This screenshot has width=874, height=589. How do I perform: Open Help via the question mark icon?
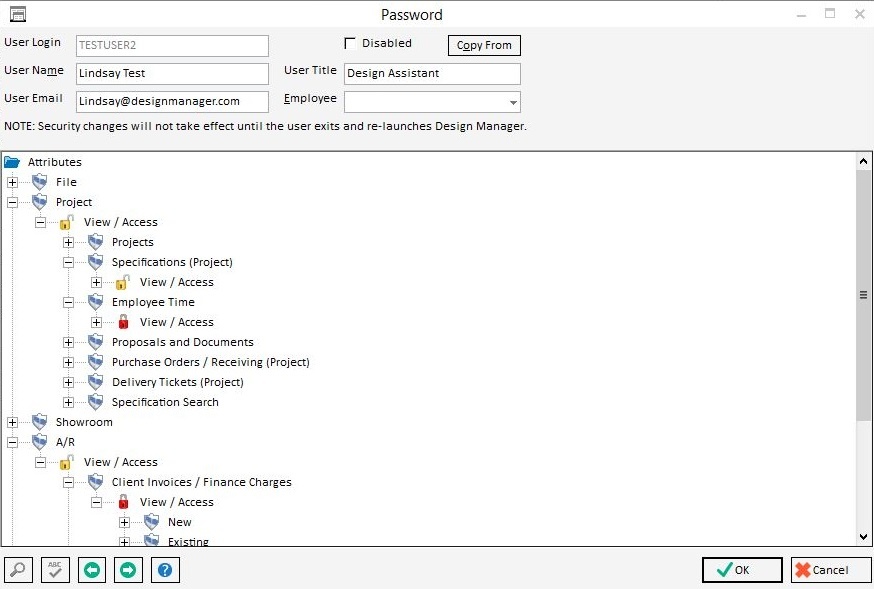point(165,569)
